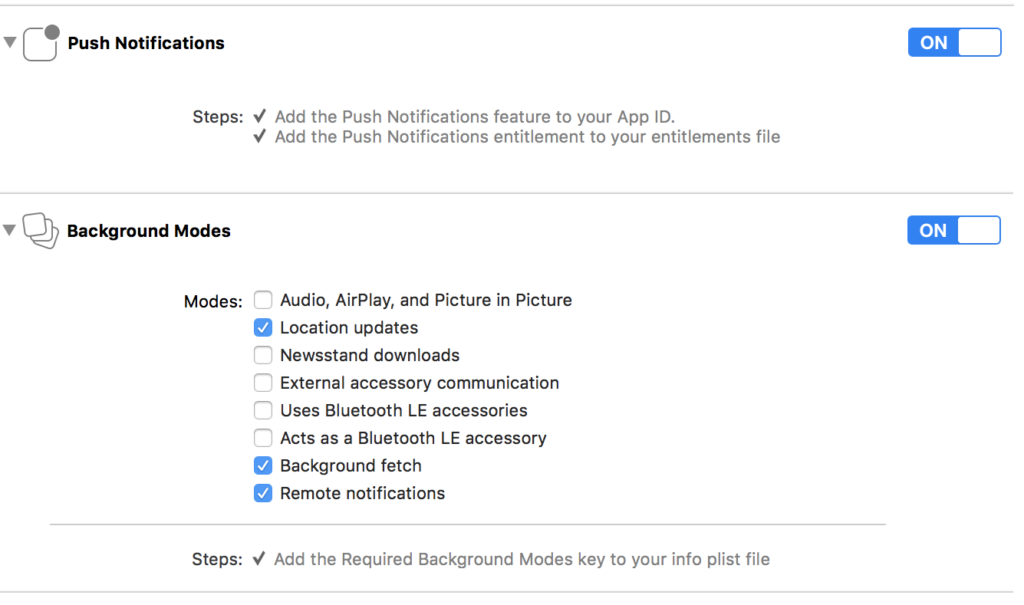Image resolution: width=1024 pixels, height=605 pixels.
Task: Enable External accessory communication mode
Action: [263, 383]
